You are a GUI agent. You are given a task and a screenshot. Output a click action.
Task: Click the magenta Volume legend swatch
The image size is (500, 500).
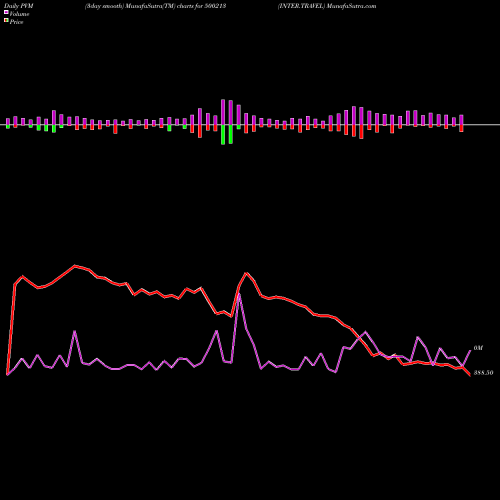point(6,12)
